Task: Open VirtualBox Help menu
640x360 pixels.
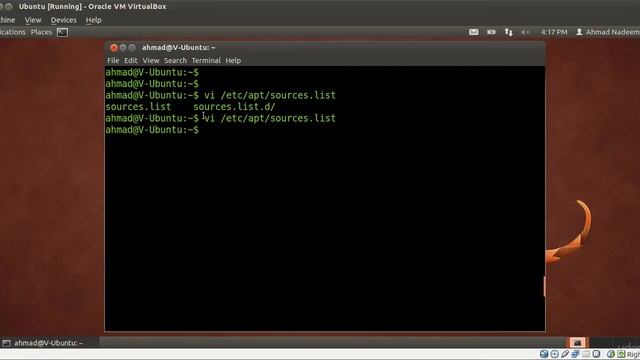Action: click(93, 20)
